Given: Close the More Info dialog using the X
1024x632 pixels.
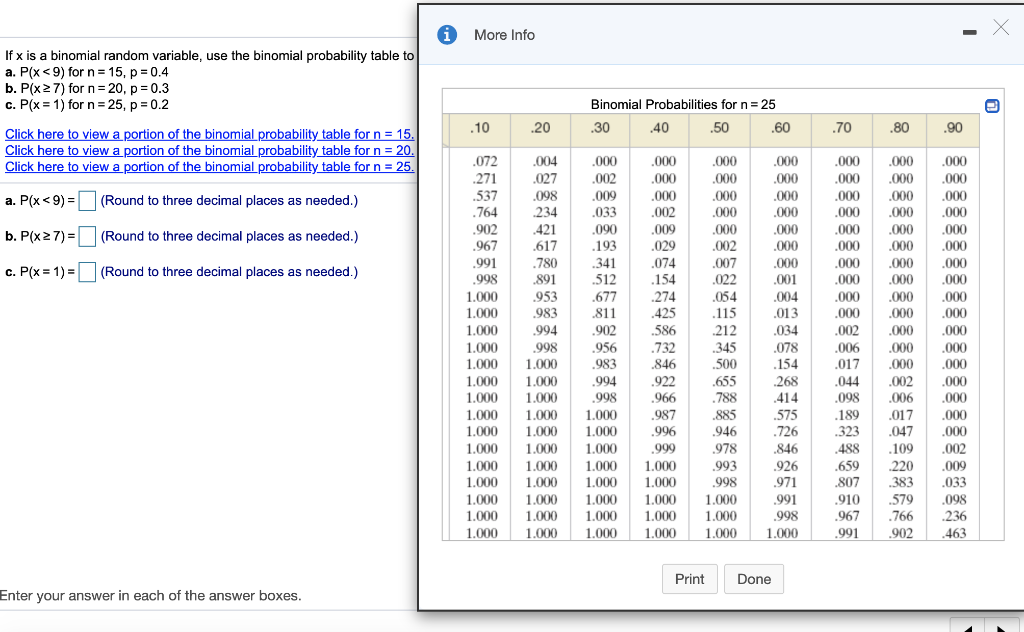Looking at the screenshot, I should point(1000,29).
